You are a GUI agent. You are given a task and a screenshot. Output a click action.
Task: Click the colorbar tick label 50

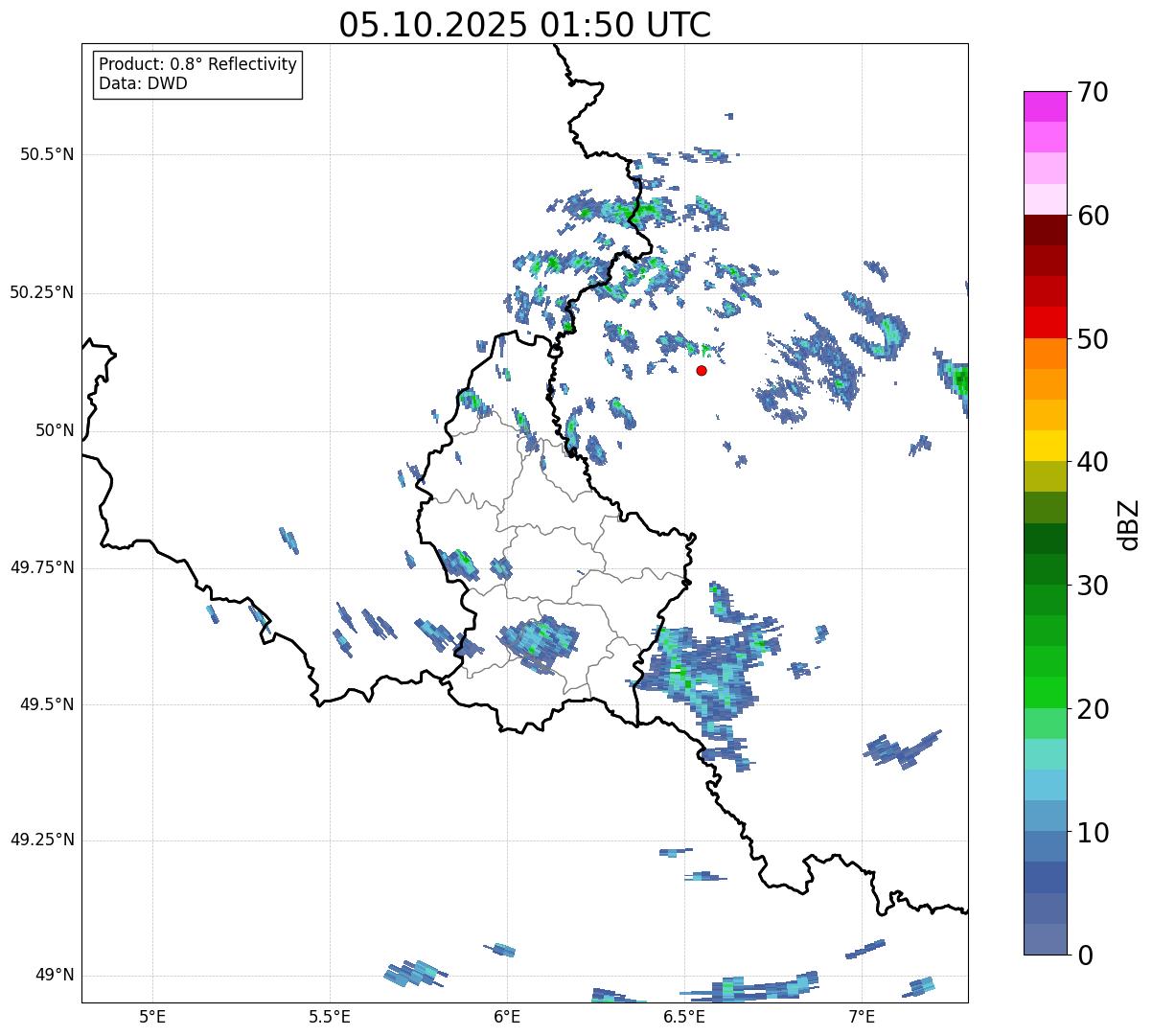click(x=1093, y=339)
